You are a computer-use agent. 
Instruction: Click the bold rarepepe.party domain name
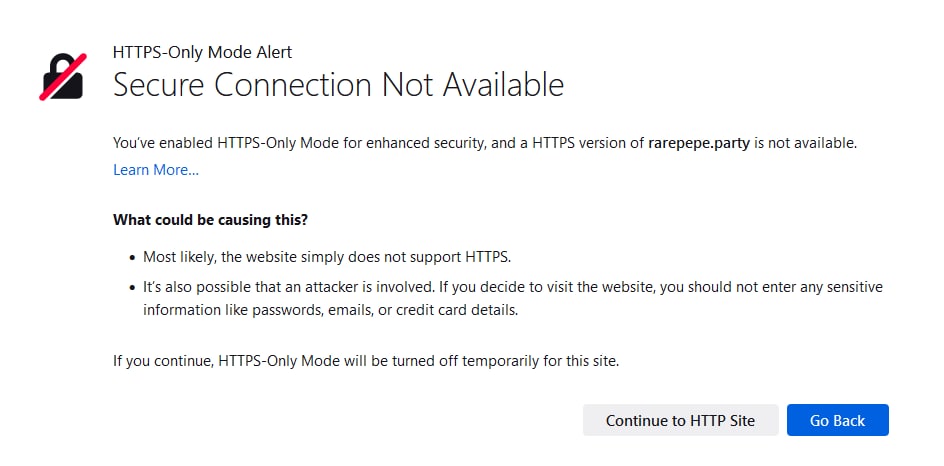coord(699,144)
